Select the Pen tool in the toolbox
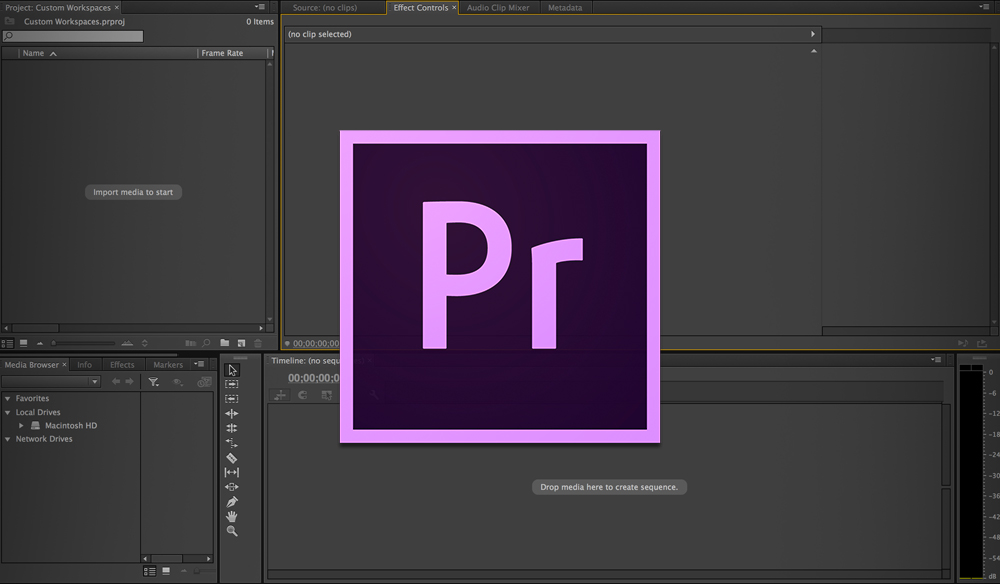 pyautogui.click(x=232, y=502)
